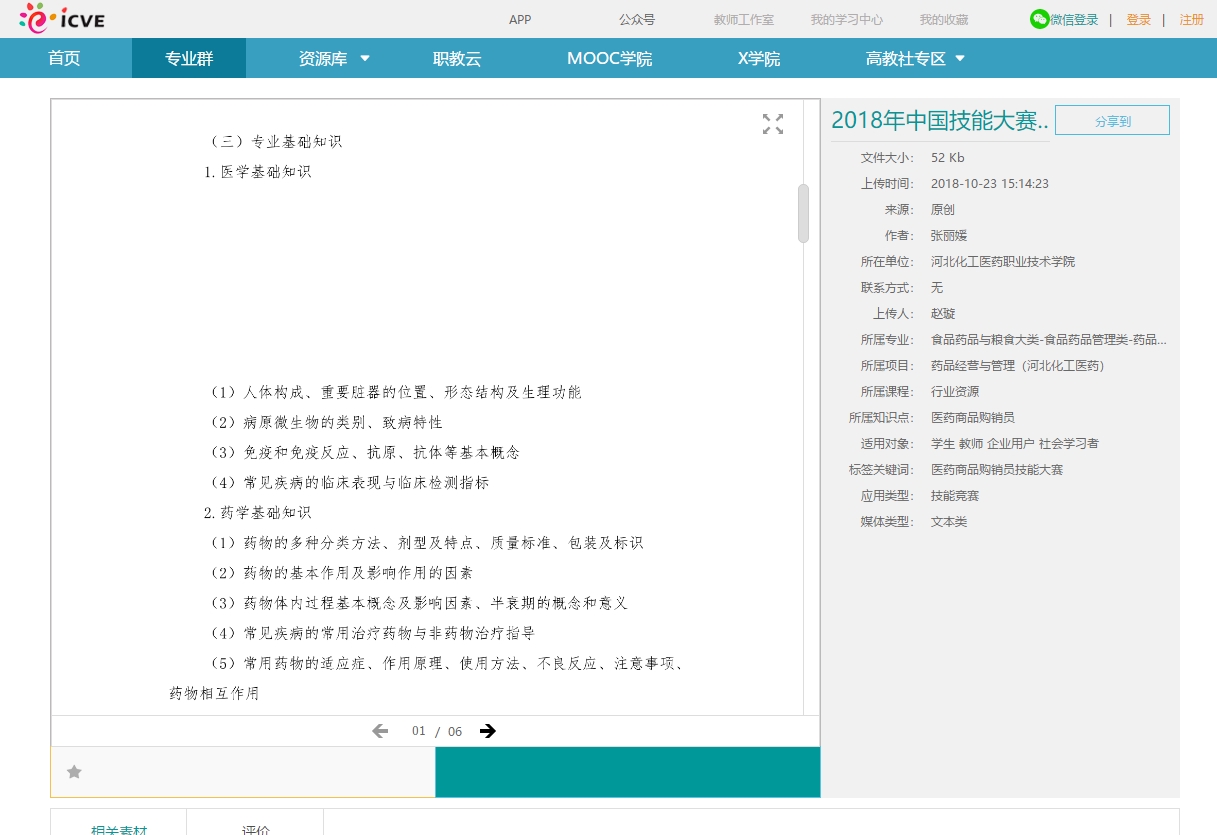The image size is (1217, 835).
Task: Click the 登录 login link
Action: [1138, 19]
